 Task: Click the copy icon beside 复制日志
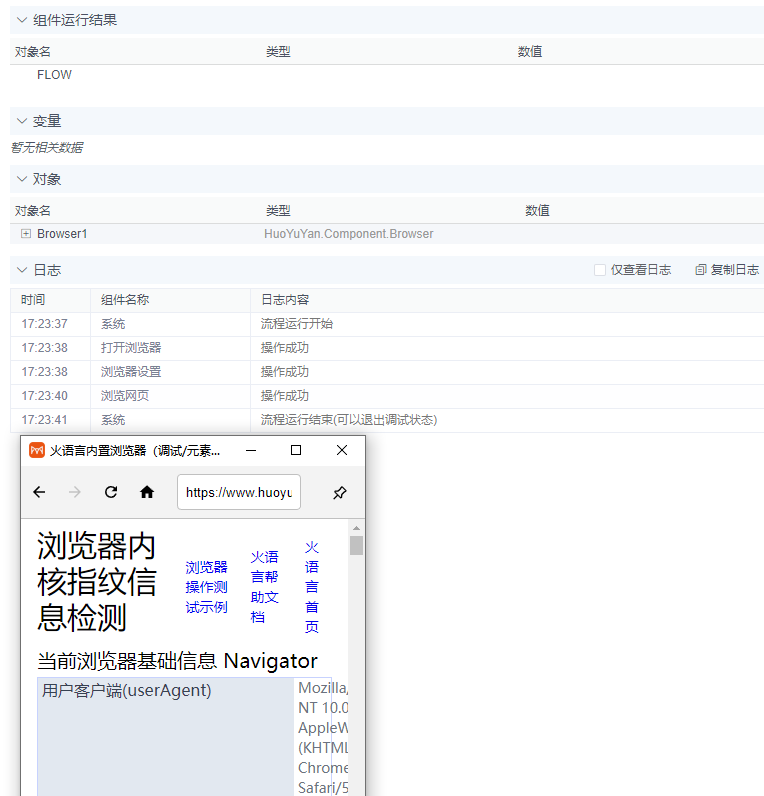[701, 270]
